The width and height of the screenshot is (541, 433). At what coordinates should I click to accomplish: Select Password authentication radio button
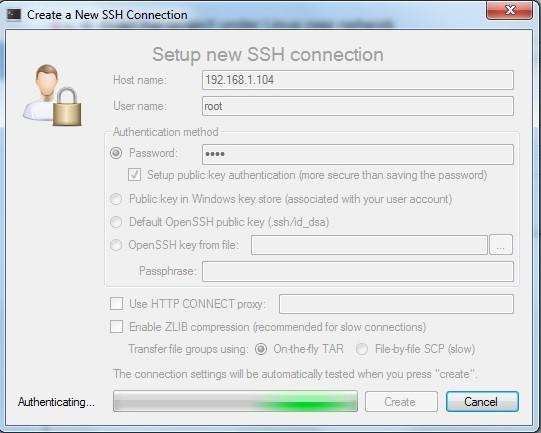[x=116, y=153]
